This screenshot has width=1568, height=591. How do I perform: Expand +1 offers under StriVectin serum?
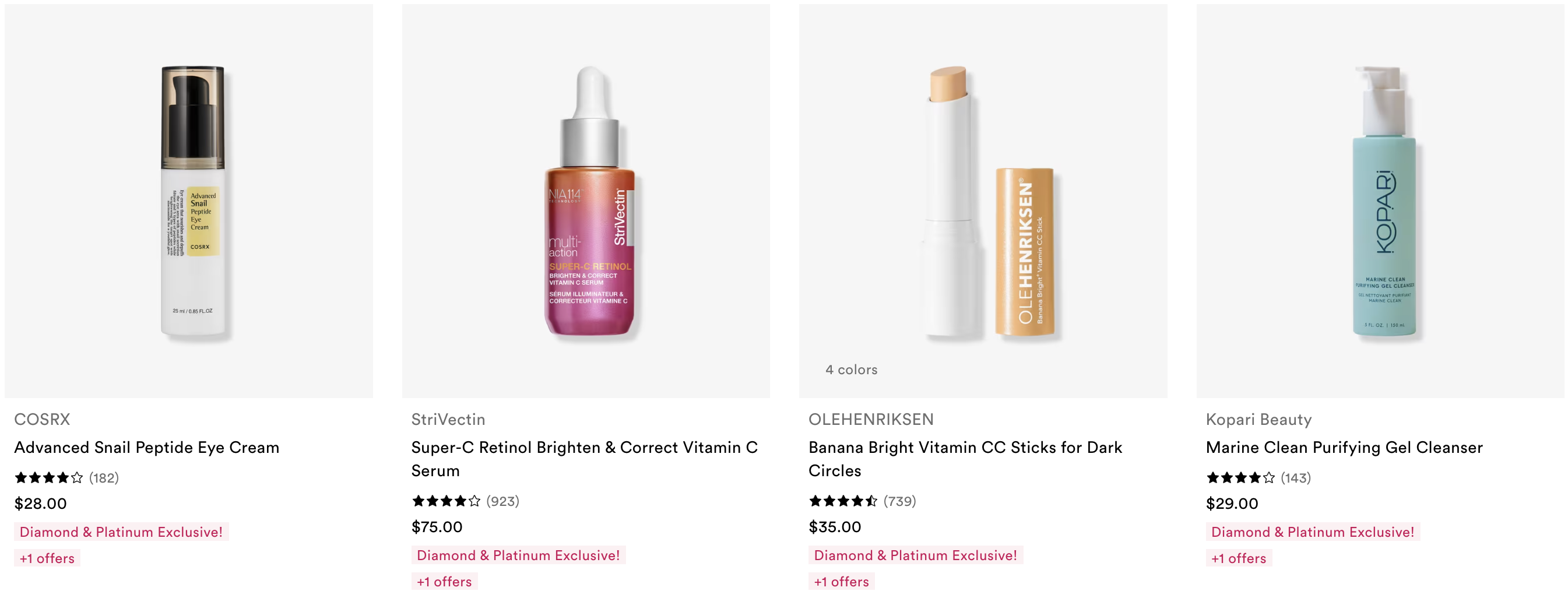click(444, 581)
